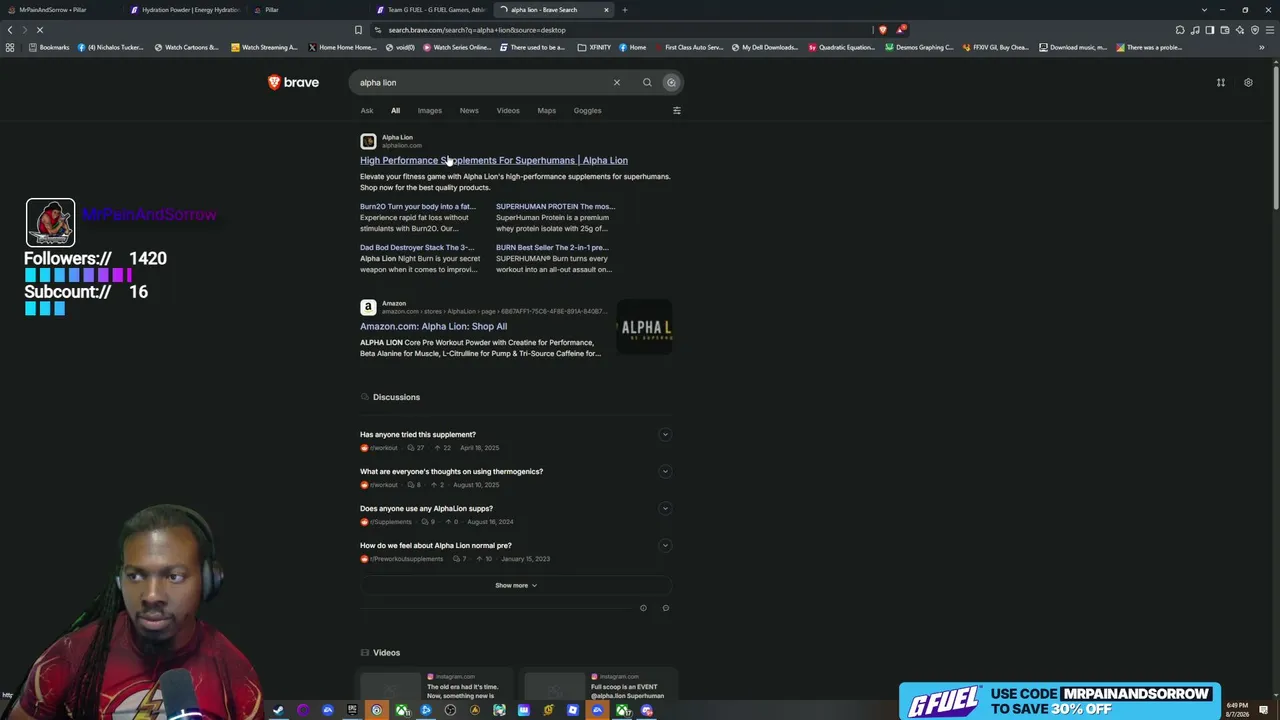Click the magnifying glass search icon
This screenshot has width=1280, height=720.
pos(647,82)
